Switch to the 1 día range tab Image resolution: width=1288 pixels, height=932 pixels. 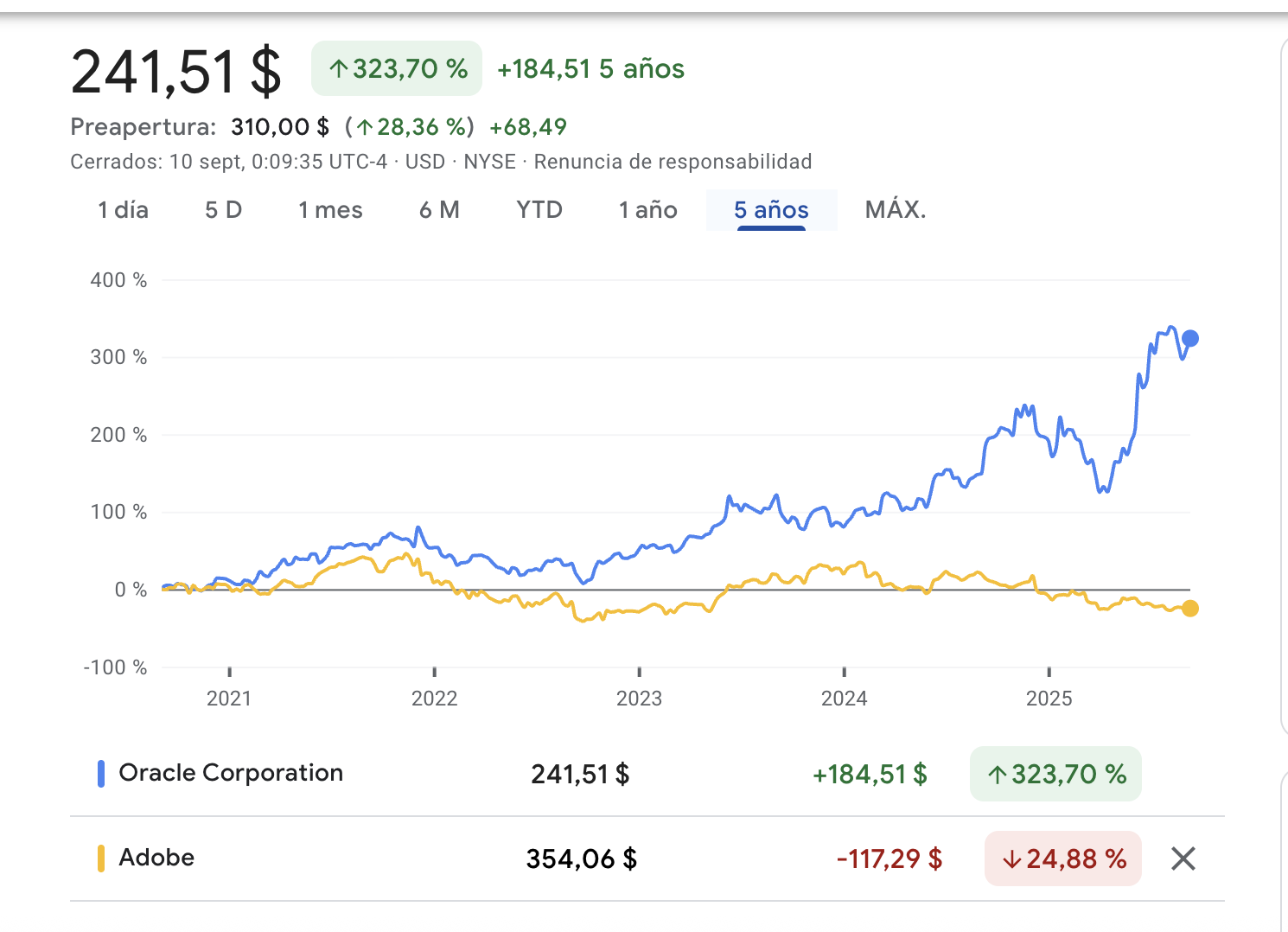pos(123,210)
